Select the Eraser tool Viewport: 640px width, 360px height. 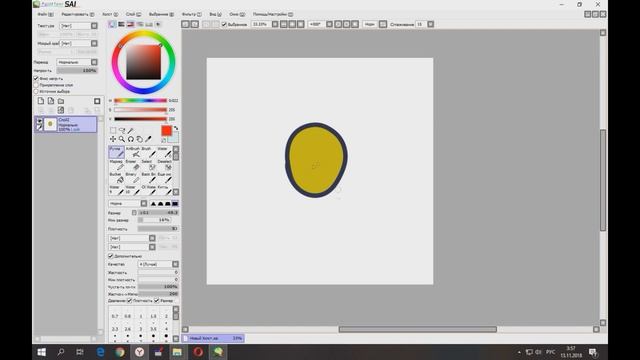[x=133, y=165]
